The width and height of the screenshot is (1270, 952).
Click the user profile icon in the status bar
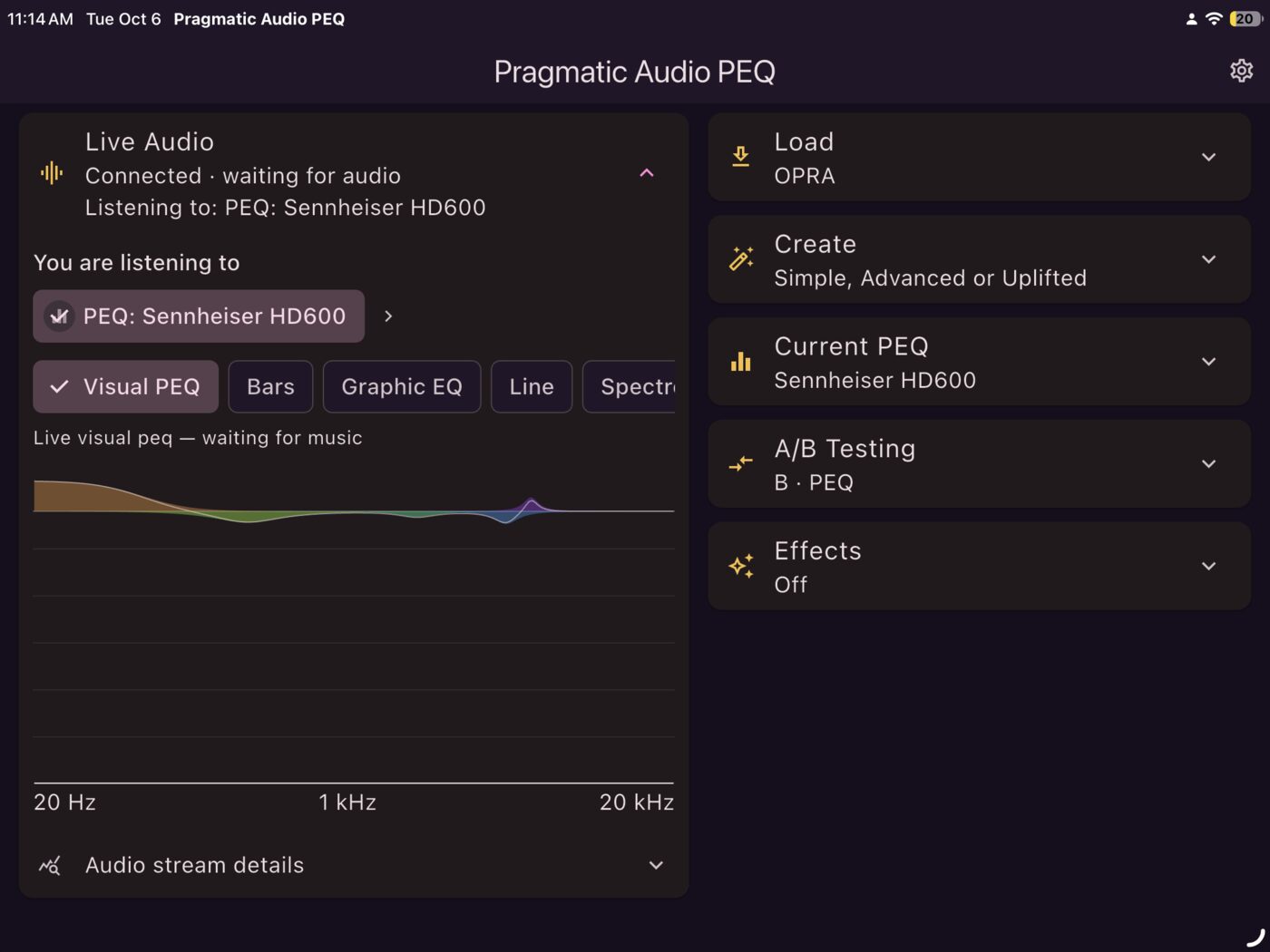click(x=1191, y=19)
